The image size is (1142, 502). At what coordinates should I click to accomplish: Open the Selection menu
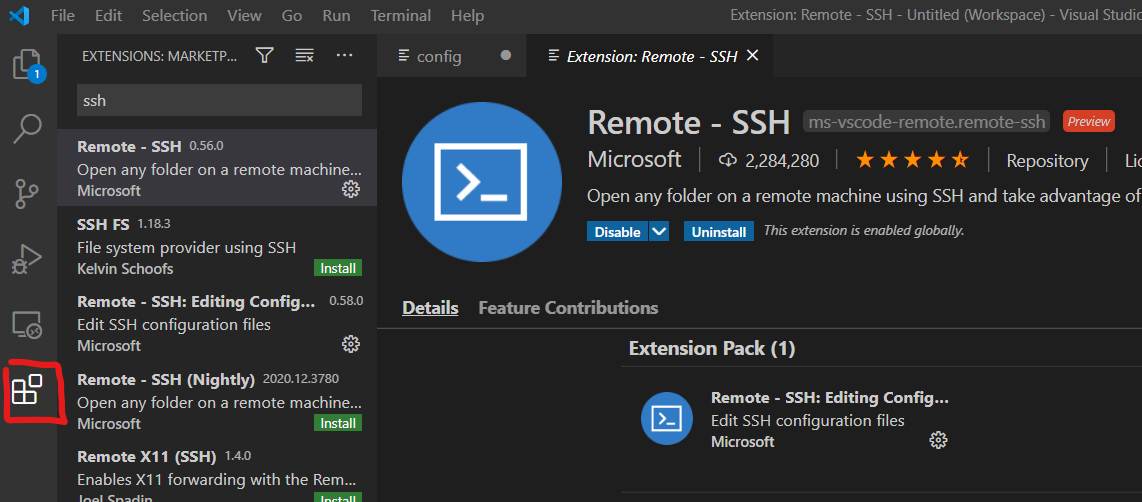pyautogui.click(x=174, y=15)
